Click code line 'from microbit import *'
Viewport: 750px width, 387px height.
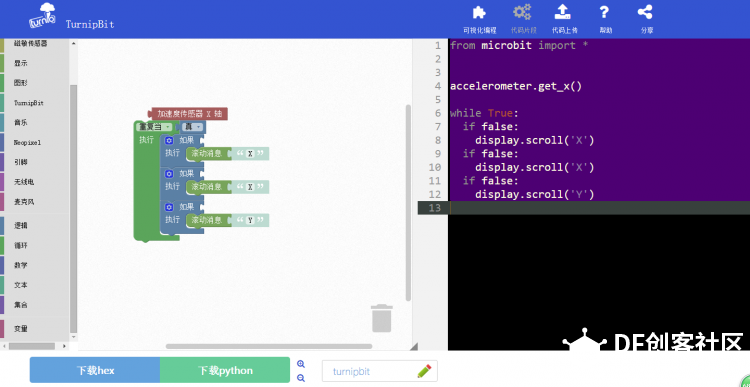[x=519, y=45]
